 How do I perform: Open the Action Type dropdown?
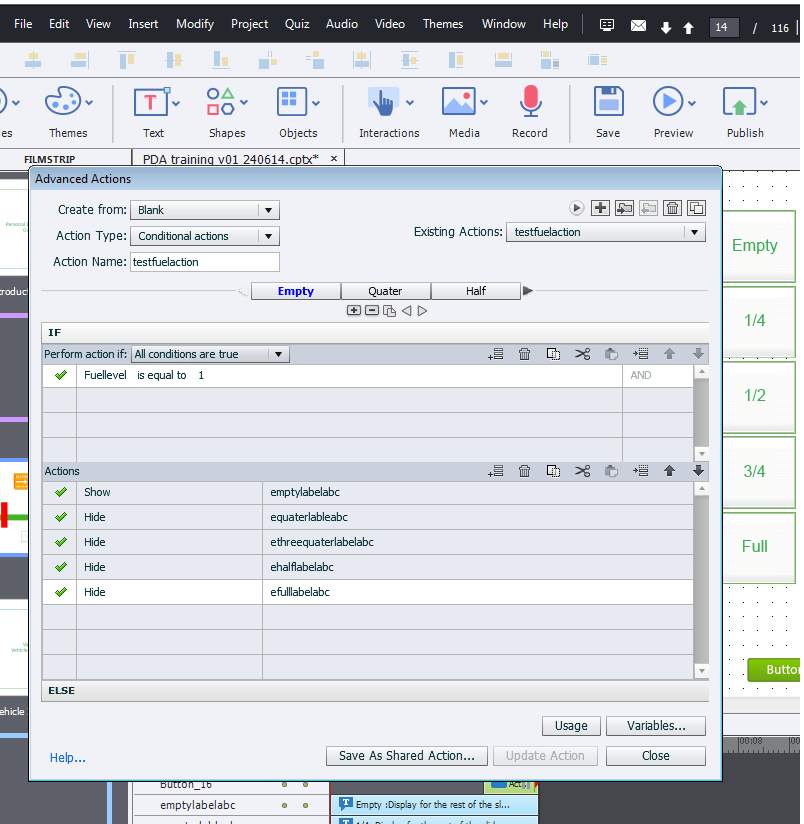205,236
